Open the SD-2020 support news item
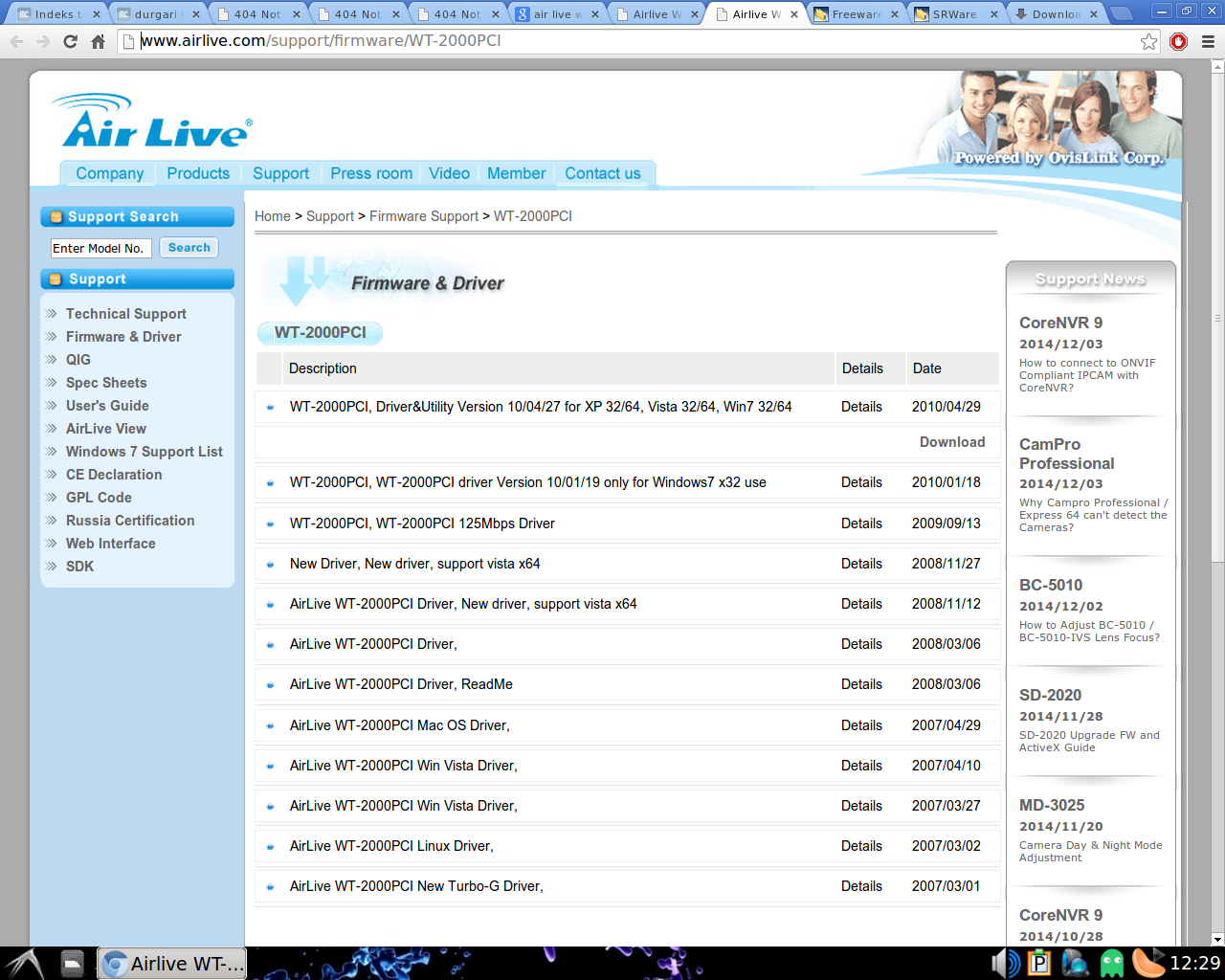Viewport: 1225px width, 980px height. [x=1050, y=695]
